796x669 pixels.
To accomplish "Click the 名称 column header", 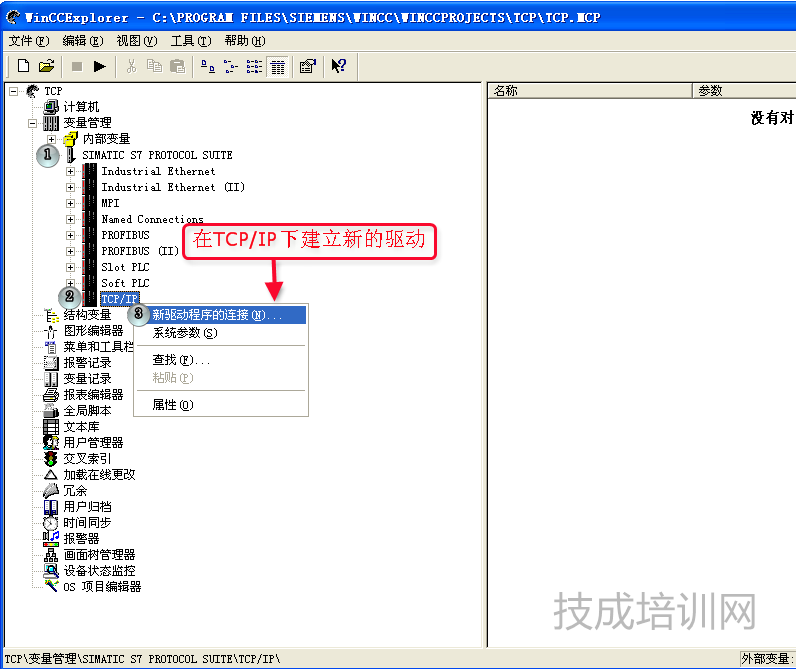I will [x=590, y=91].
